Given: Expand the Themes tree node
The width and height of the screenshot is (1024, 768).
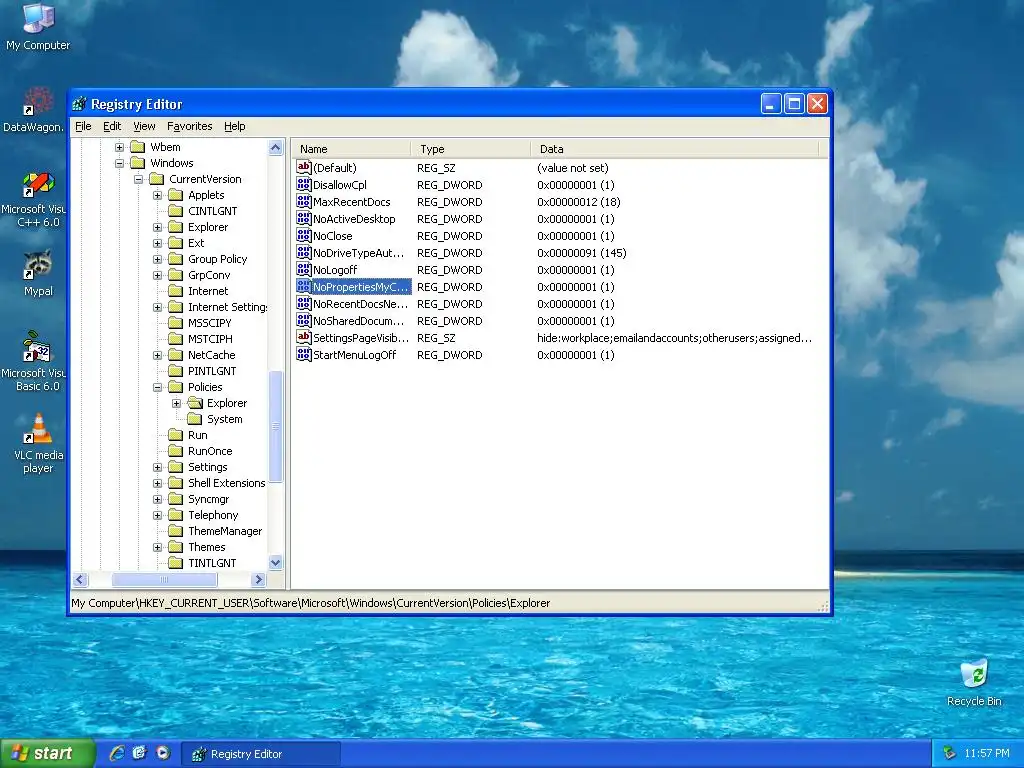Looking at the screenshot, I should point(157,547).
